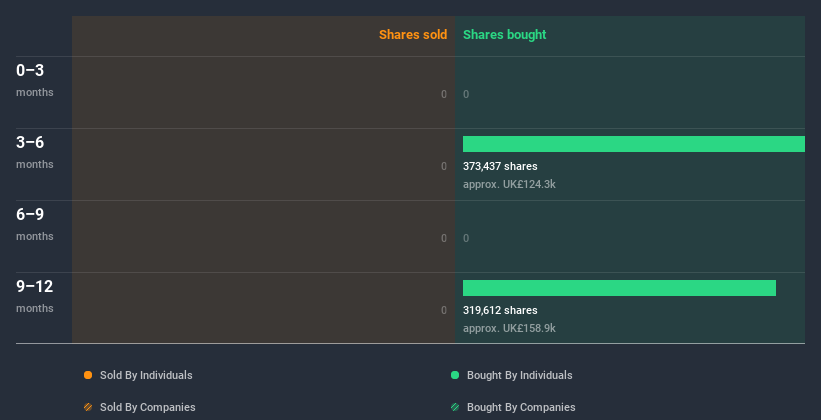
Task: Click shares bought zero in 6–9 months row
Action: tap(466, 238)
